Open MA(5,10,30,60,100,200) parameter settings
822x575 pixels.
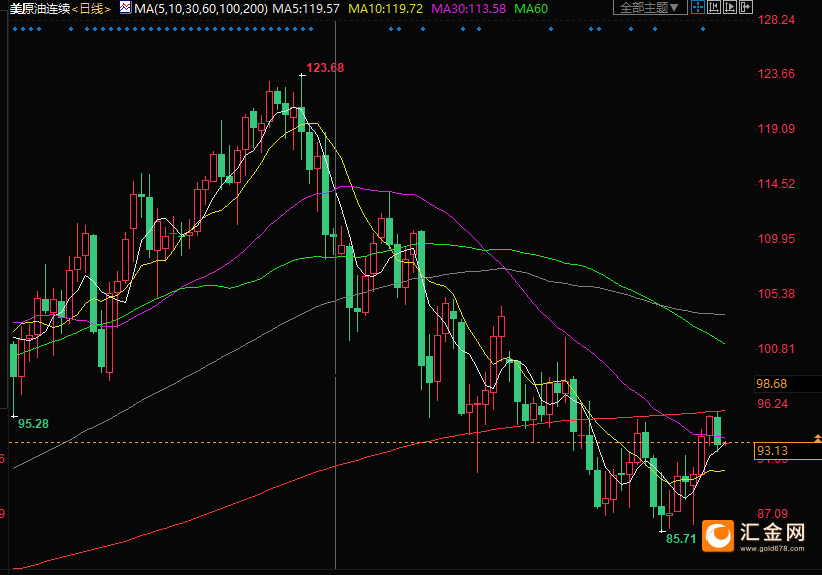(x=201, y=9)
